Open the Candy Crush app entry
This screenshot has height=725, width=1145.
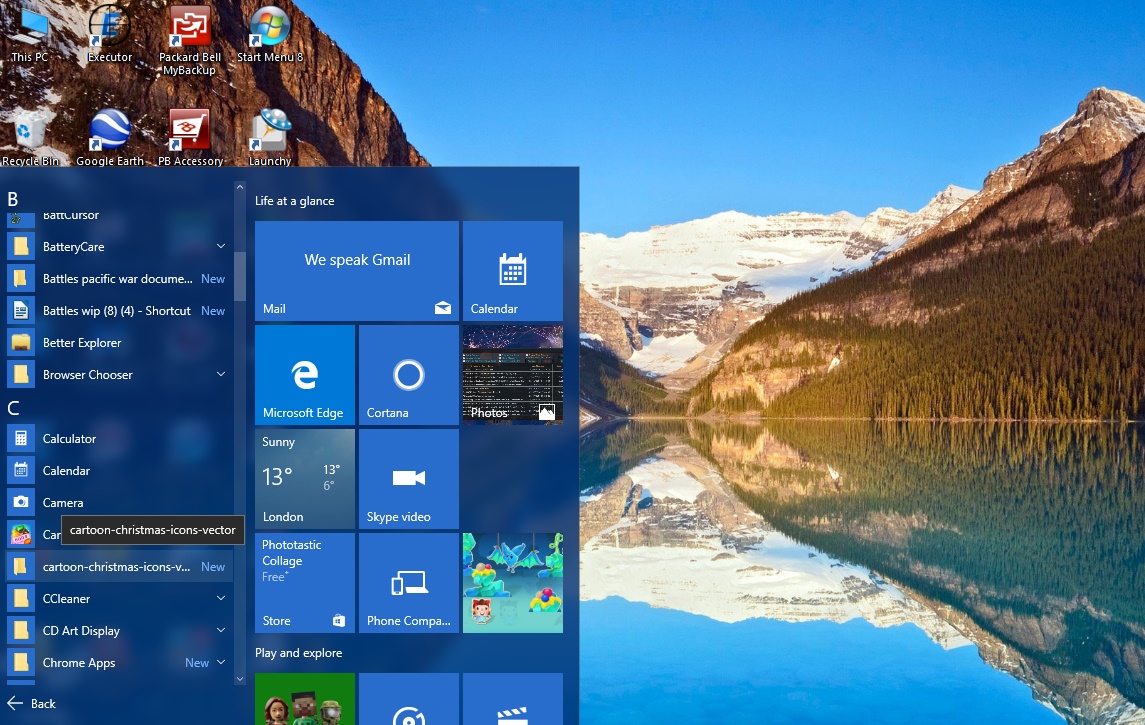click(x=33, y=534)
